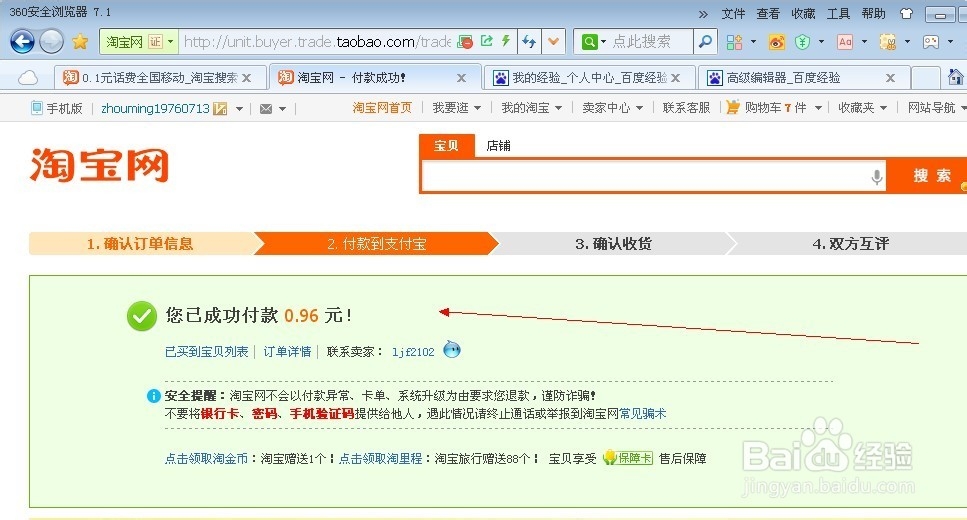Click the ad-block icon in the address bar
Image resolution: width=967 pixels, height=520 pixels.
pos(465,41)
